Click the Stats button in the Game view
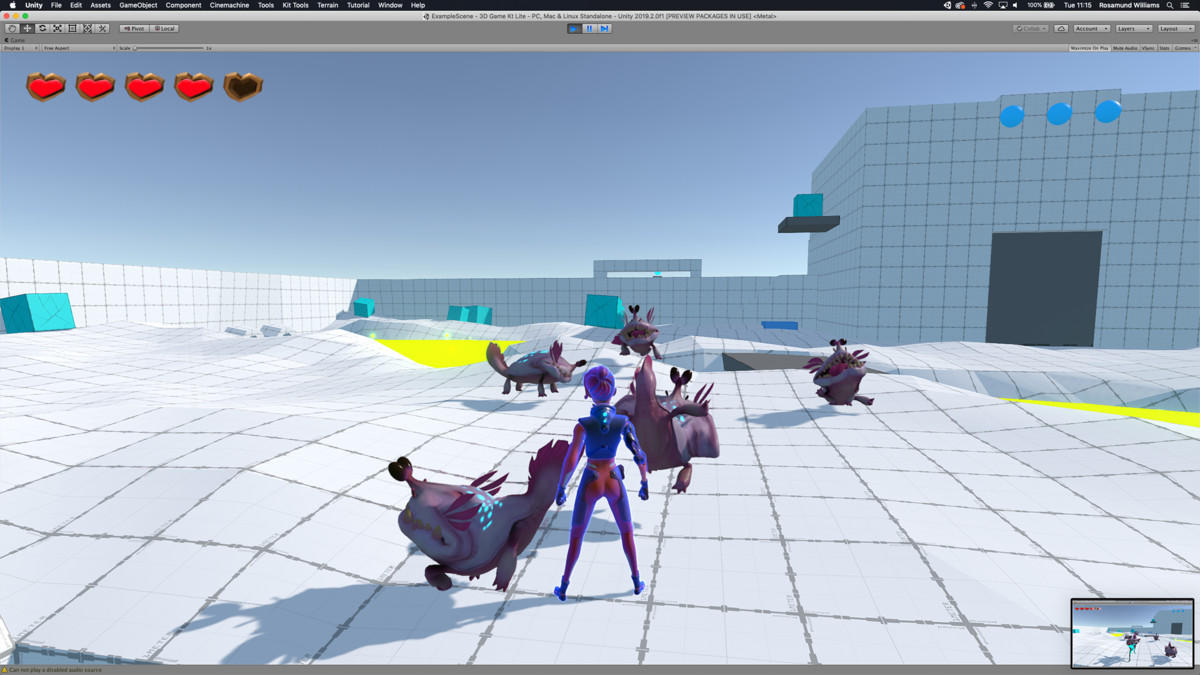Screen dimensions: 1200x675 (x=1163, y=47)
